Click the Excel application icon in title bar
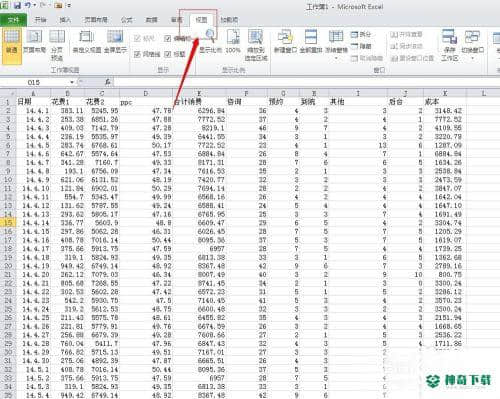 (5, 5)
